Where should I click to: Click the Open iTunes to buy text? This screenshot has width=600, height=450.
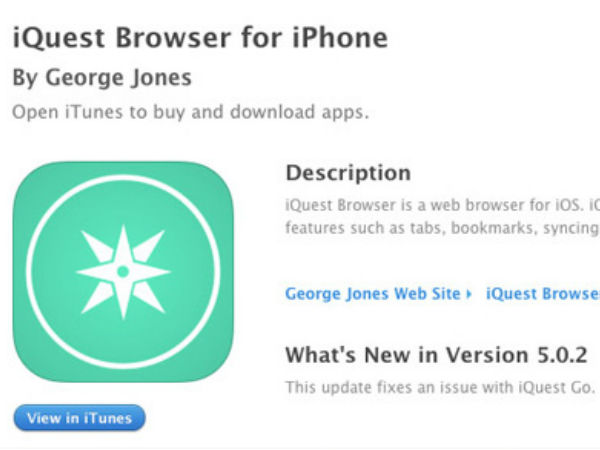coord(191,112)
